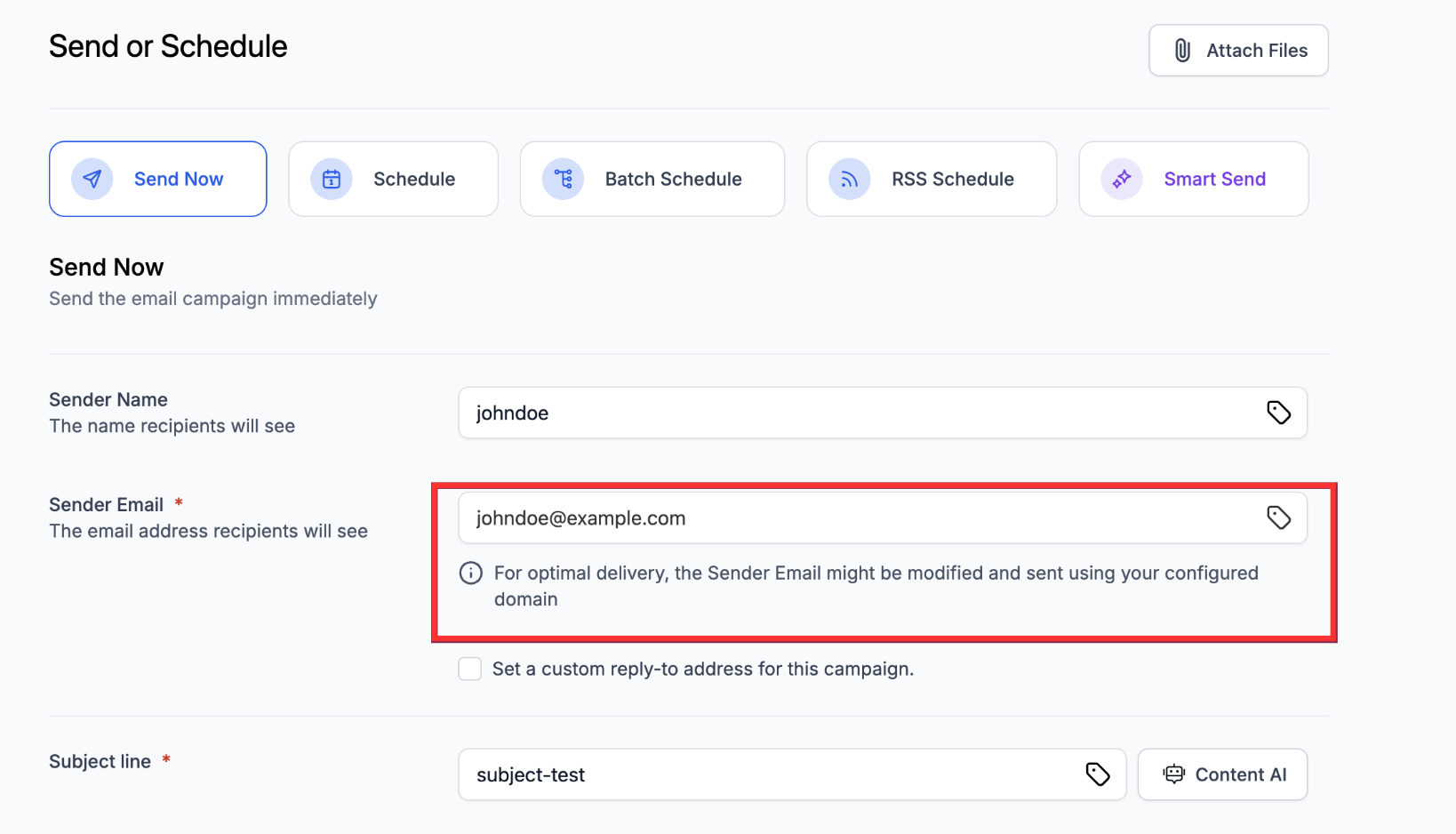
Task: Focus the Sender Name text field
Action: click(853, 413)
